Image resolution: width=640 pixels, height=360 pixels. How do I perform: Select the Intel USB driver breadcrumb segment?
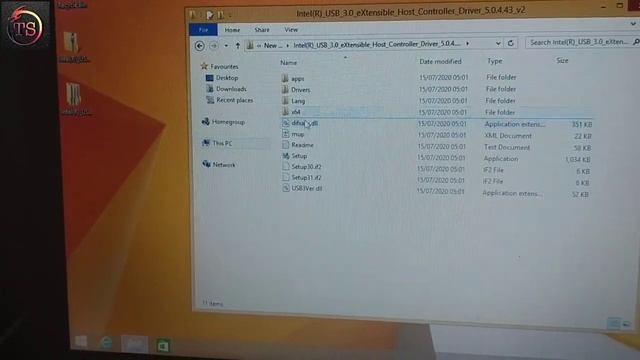tap(377, 44)
